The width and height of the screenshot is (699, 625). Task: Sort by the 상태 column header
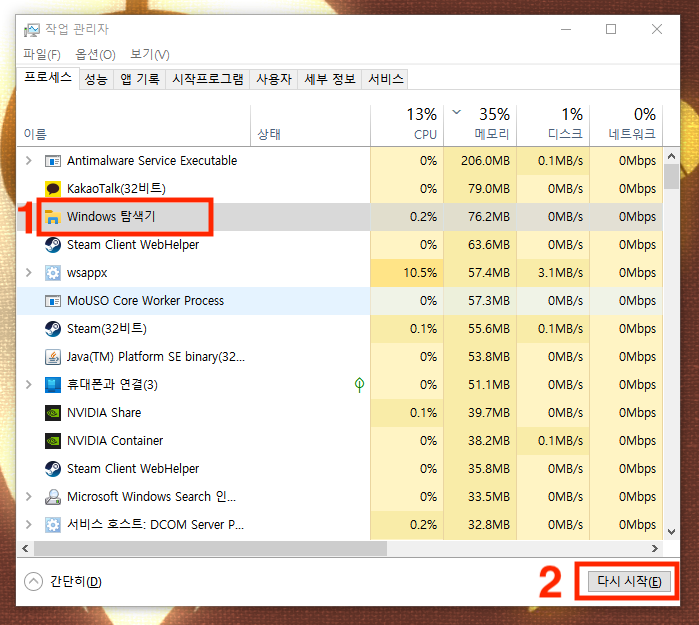coord(310,126)
